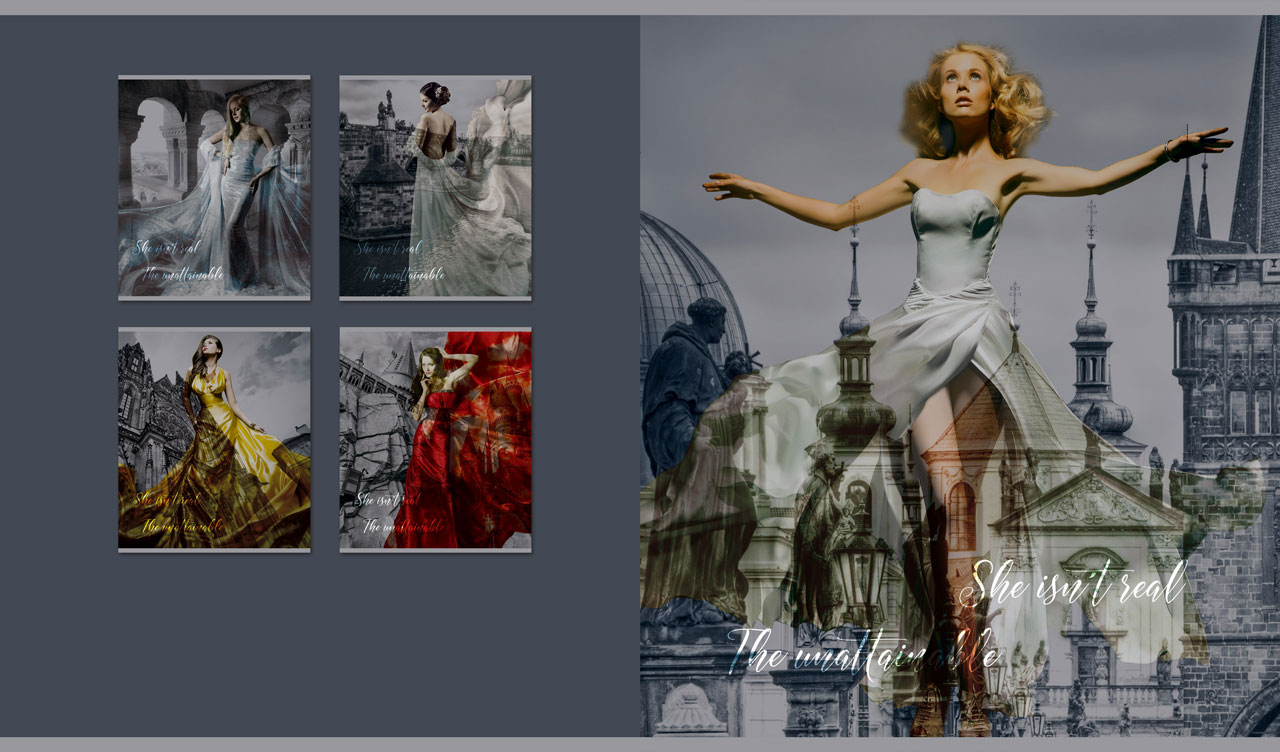Open the blue gown thumbnail with stone arches
This screenshot has width=1280, height=752.
(214, 187)
